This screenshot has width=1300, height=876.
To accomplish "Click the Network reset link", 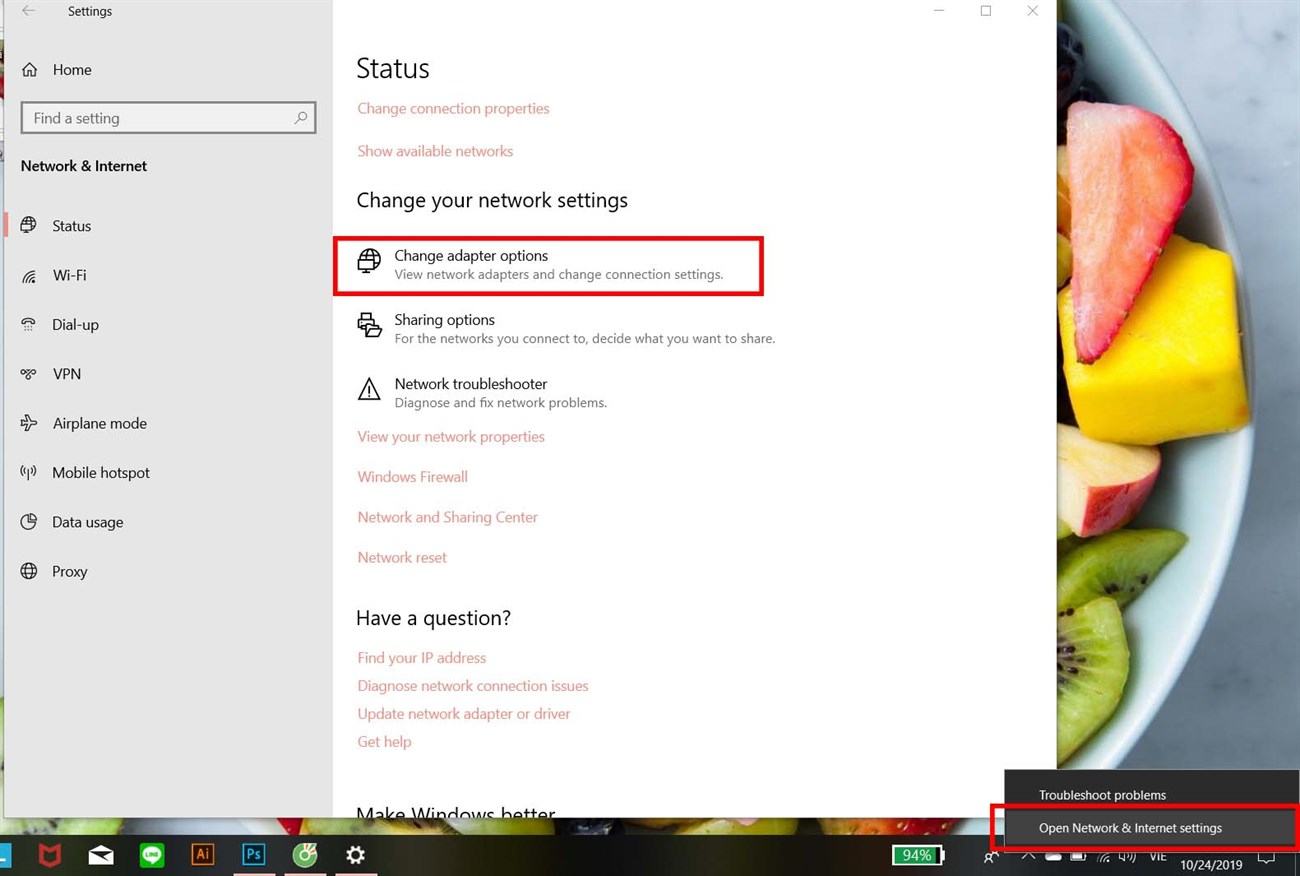I will [402, 557].
